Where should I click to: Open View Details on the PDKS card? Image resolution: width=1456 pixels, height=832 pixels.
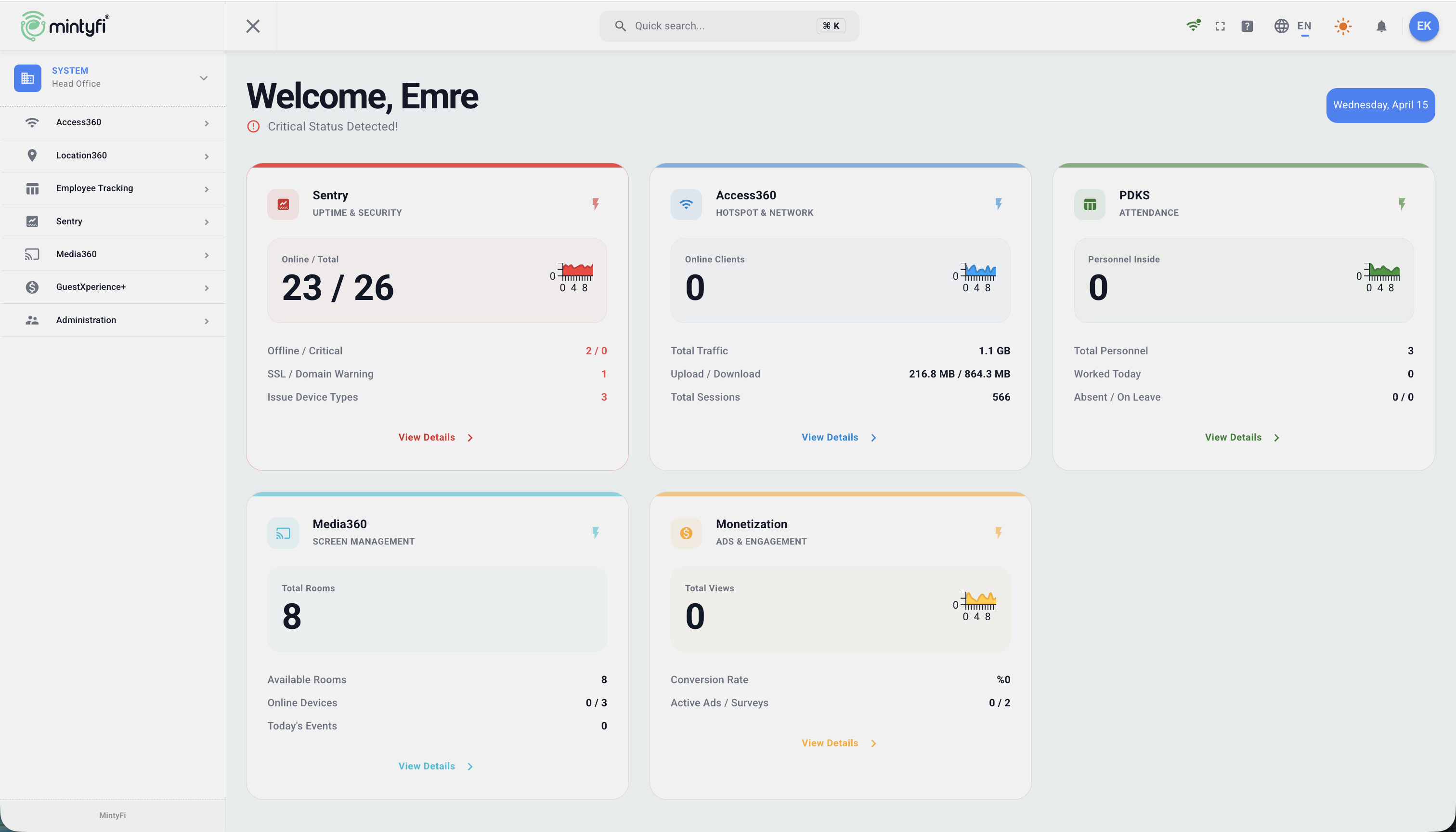[x=1243, y=437]
